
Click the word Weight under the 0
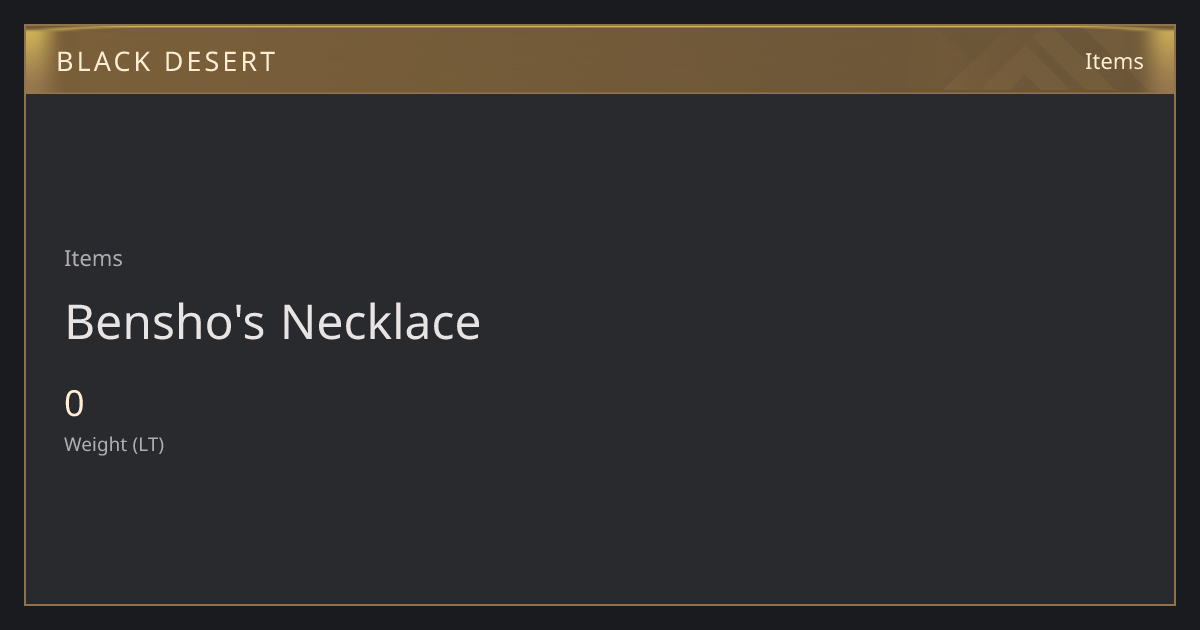tap(96, 444)
